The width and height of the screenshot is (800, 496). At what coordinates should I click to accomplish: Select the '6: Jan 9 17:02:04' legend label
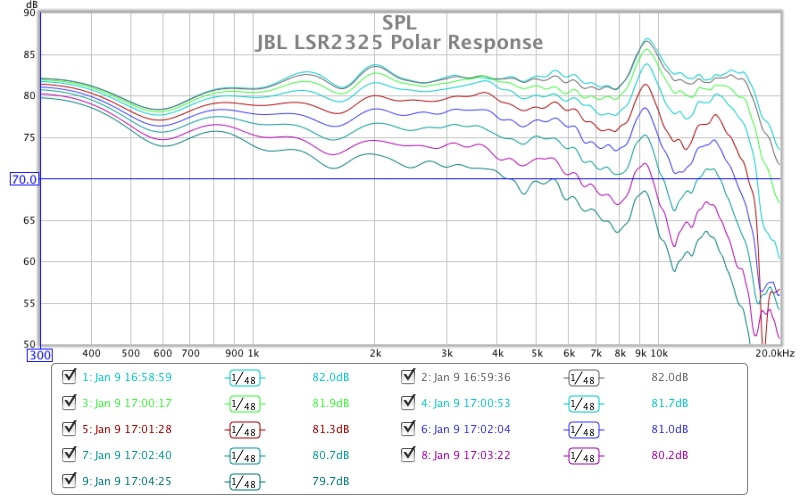coord(465,429)
